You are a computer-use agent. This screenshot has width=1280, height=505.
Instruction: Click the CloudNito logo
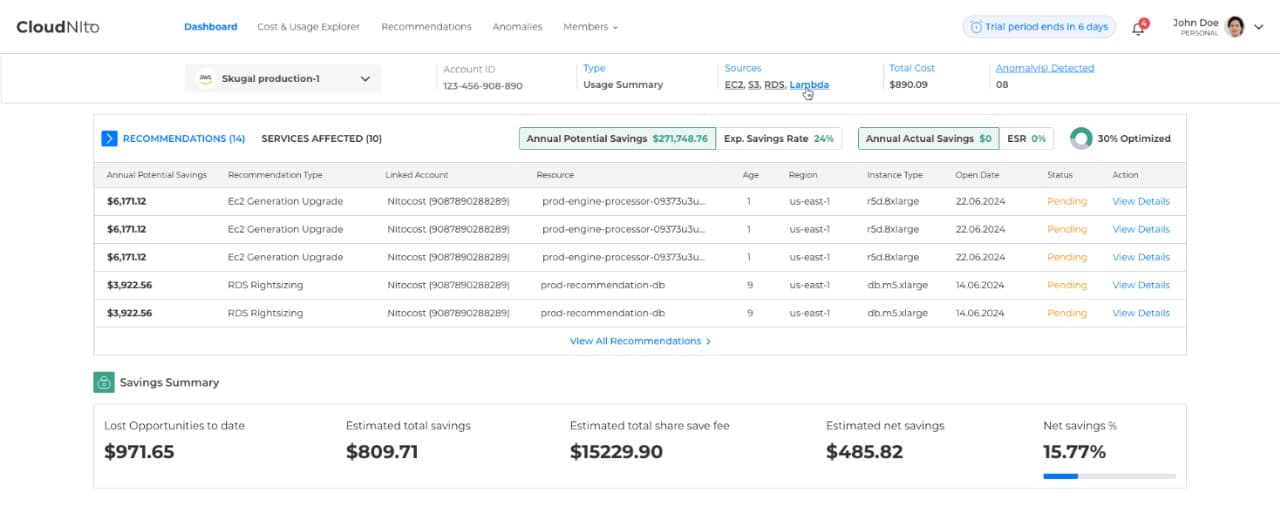coord(57,27)
